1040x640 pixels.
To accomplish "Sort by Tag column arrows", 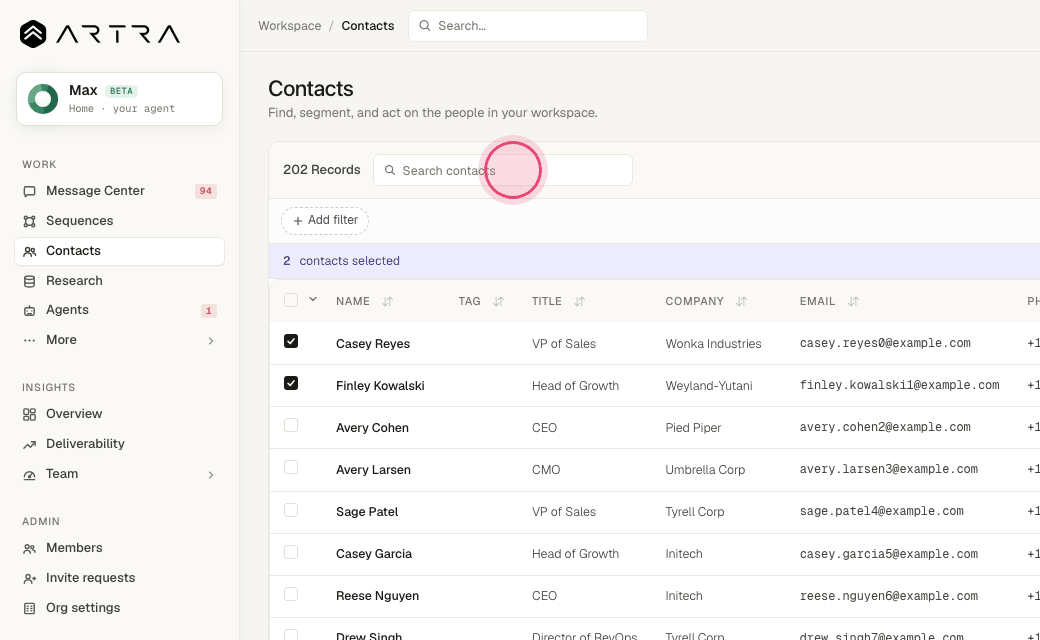I will [x=498, y=302].
